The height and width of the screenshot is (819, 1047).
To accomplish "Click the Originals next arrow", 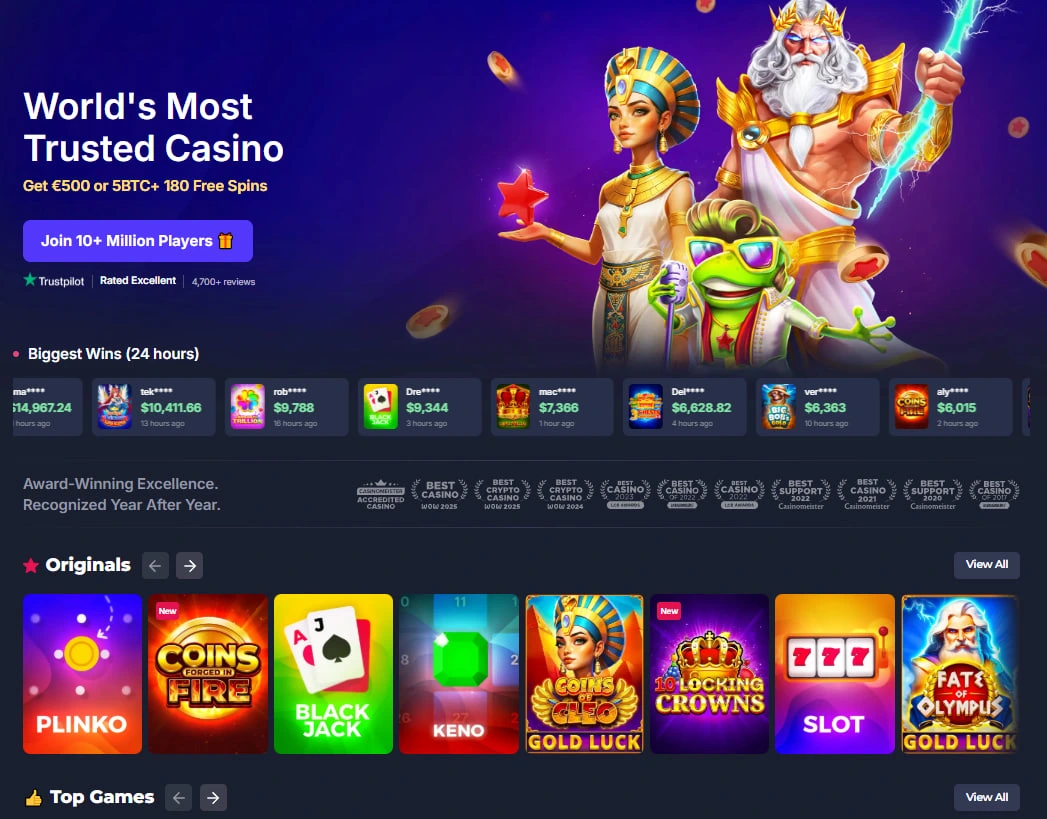I will (x=190, y=565).
